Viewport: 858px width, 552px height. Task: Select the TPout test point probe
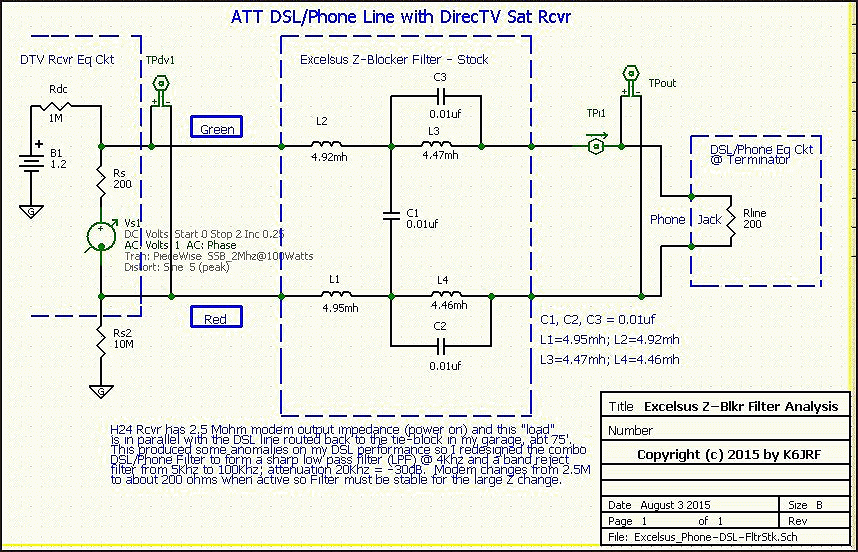pyautogui.click(x=630, y=75)
